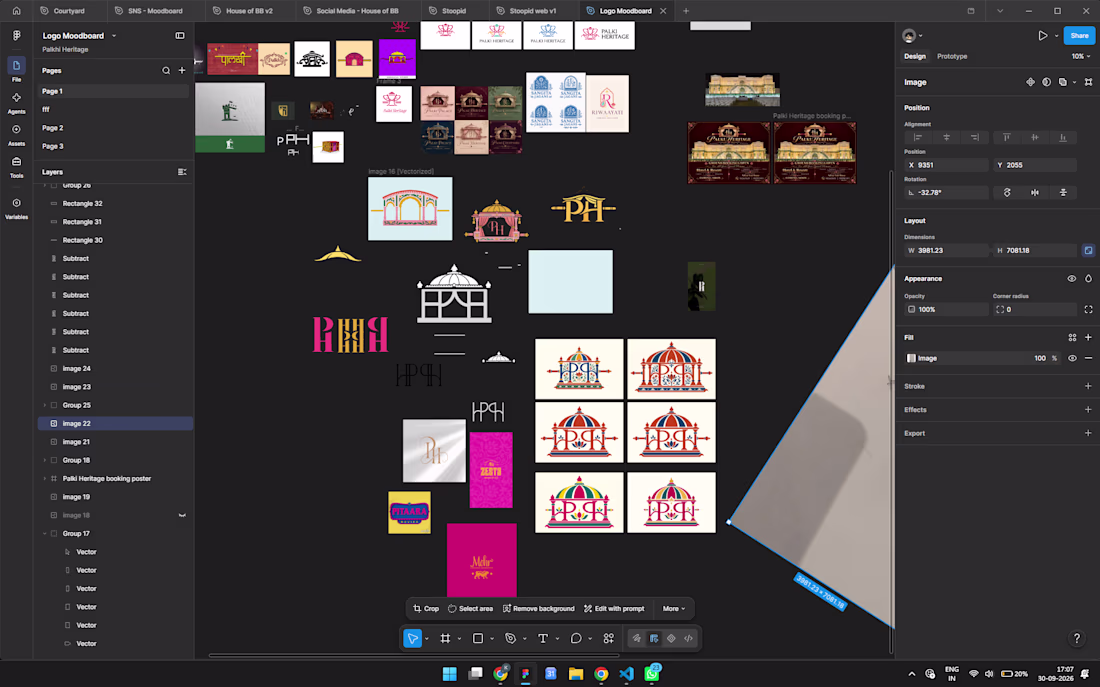1100x687 pixels.
Task: Align selection to bottom edge
Action: click(x=1063, y=138)
